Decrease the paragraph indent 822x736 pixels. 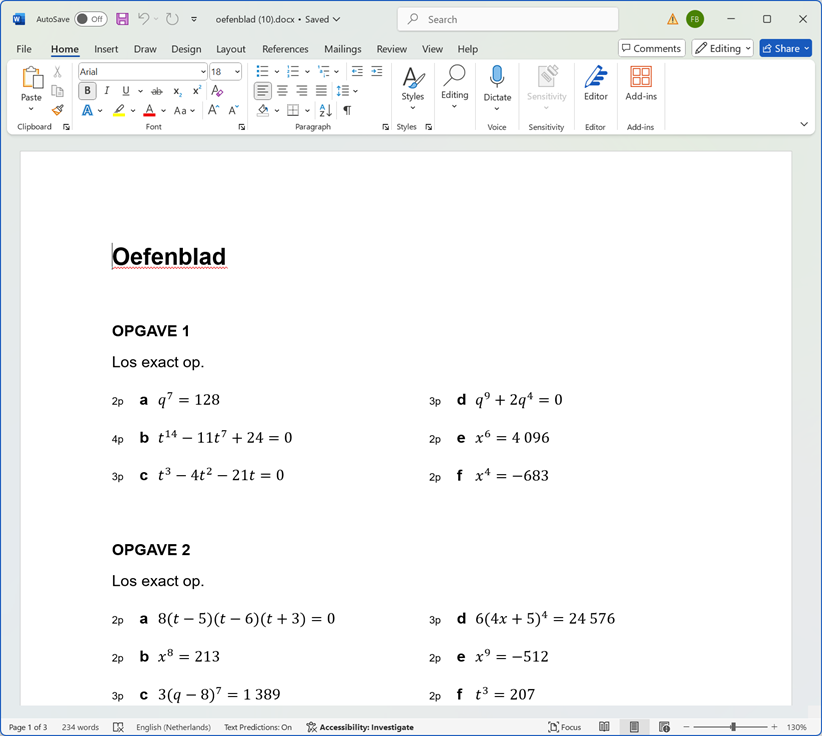pos(357,71)
